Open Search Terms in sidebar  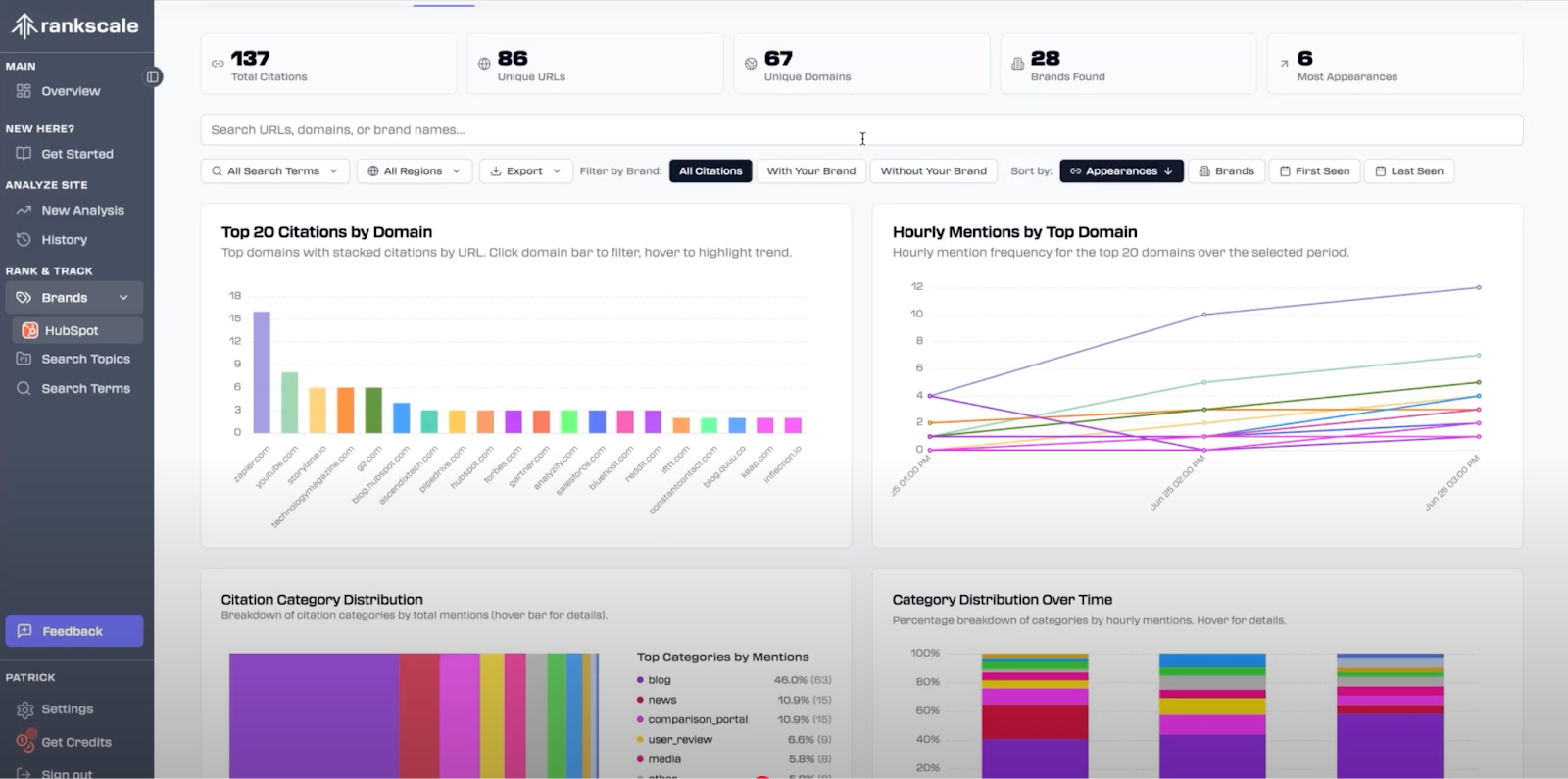85,388
